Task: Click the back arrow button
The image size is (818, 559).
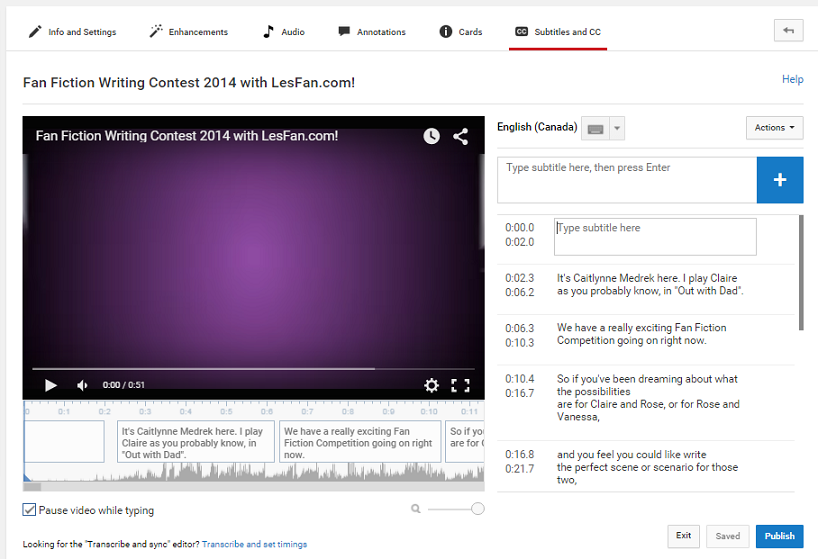Action: 788,30
